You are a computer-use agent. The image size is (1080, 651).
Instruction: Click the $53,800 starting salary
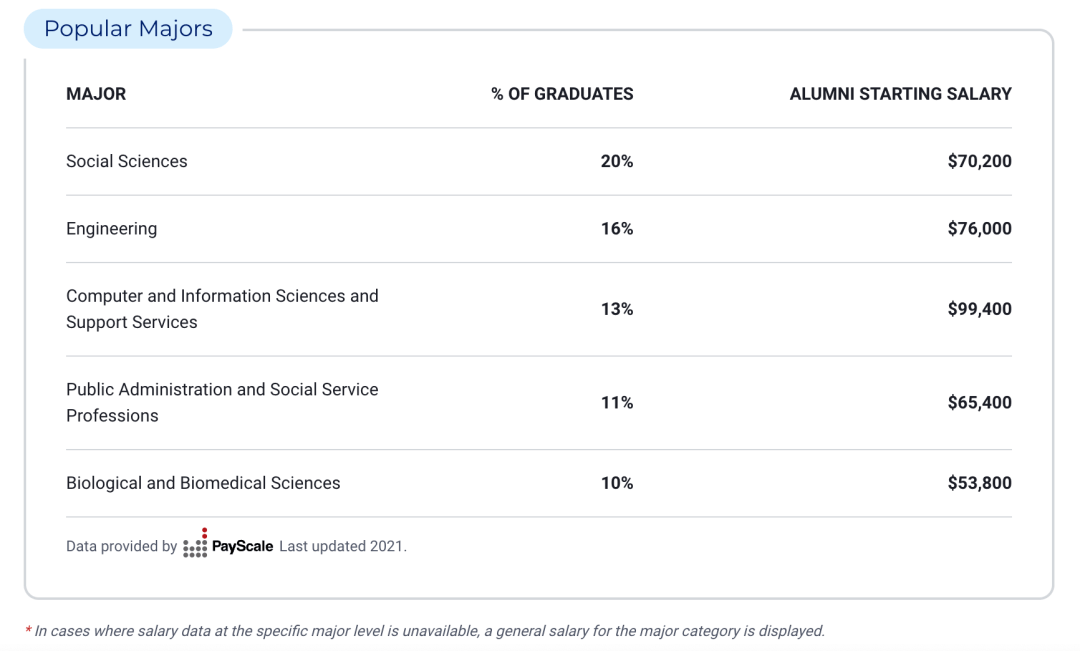pyautogui.click(x=979, y=483)
